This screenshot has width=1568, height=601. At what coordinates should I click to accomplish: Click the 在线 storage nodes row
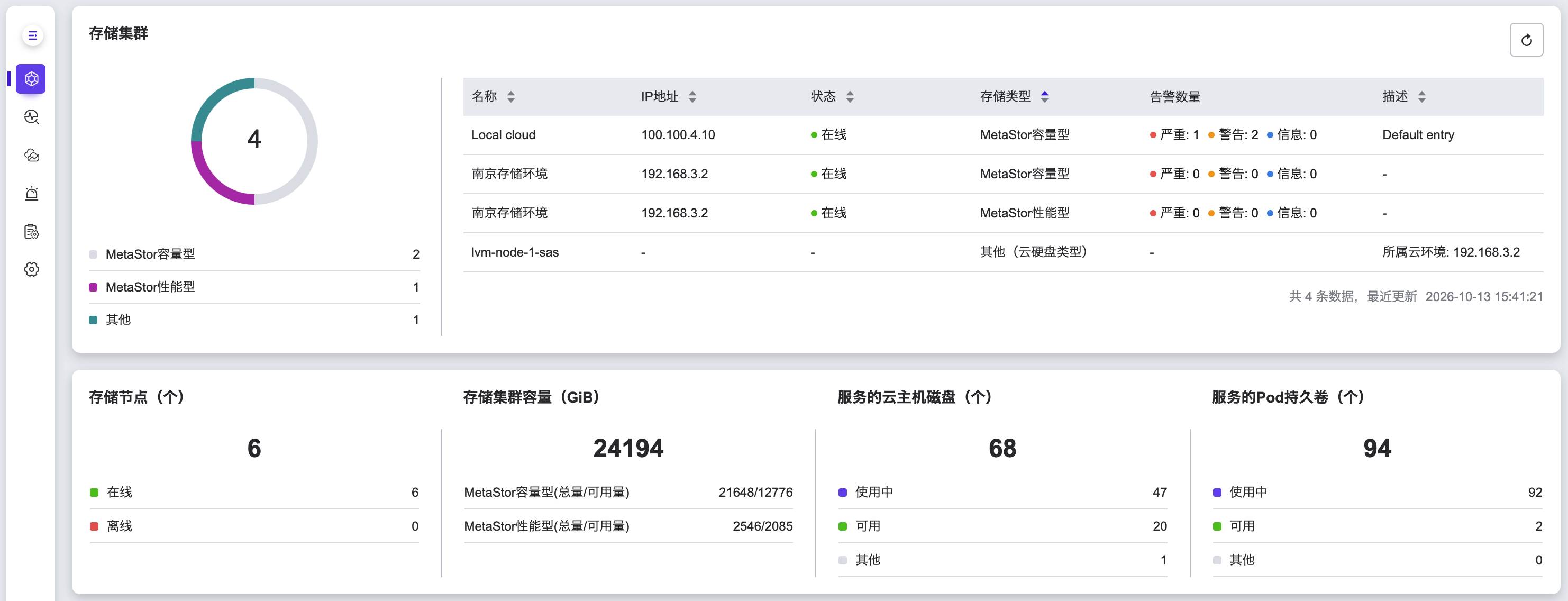coord(254,492)
